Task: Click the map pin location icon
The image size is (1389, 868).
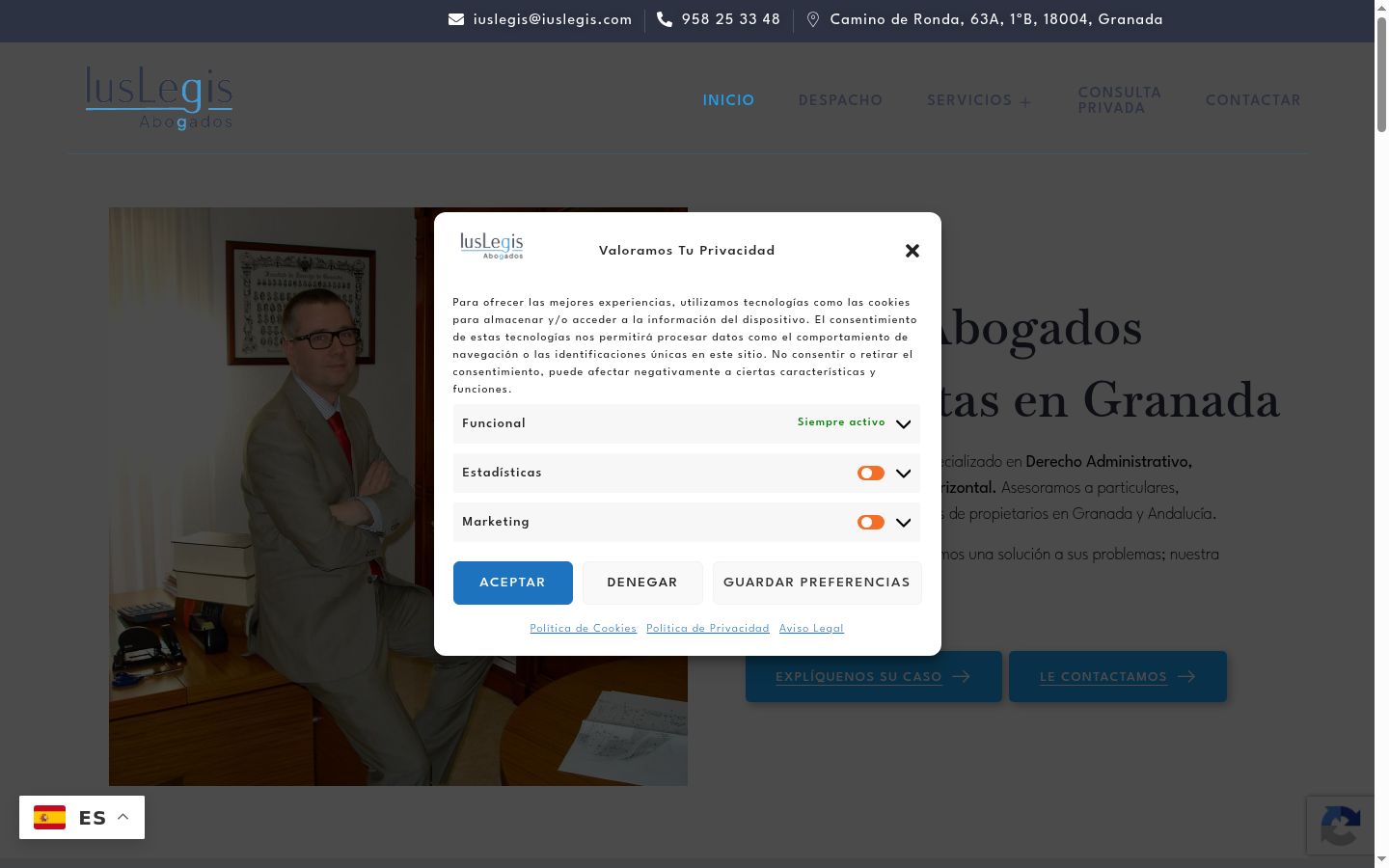Action: [x=813, y=19]
